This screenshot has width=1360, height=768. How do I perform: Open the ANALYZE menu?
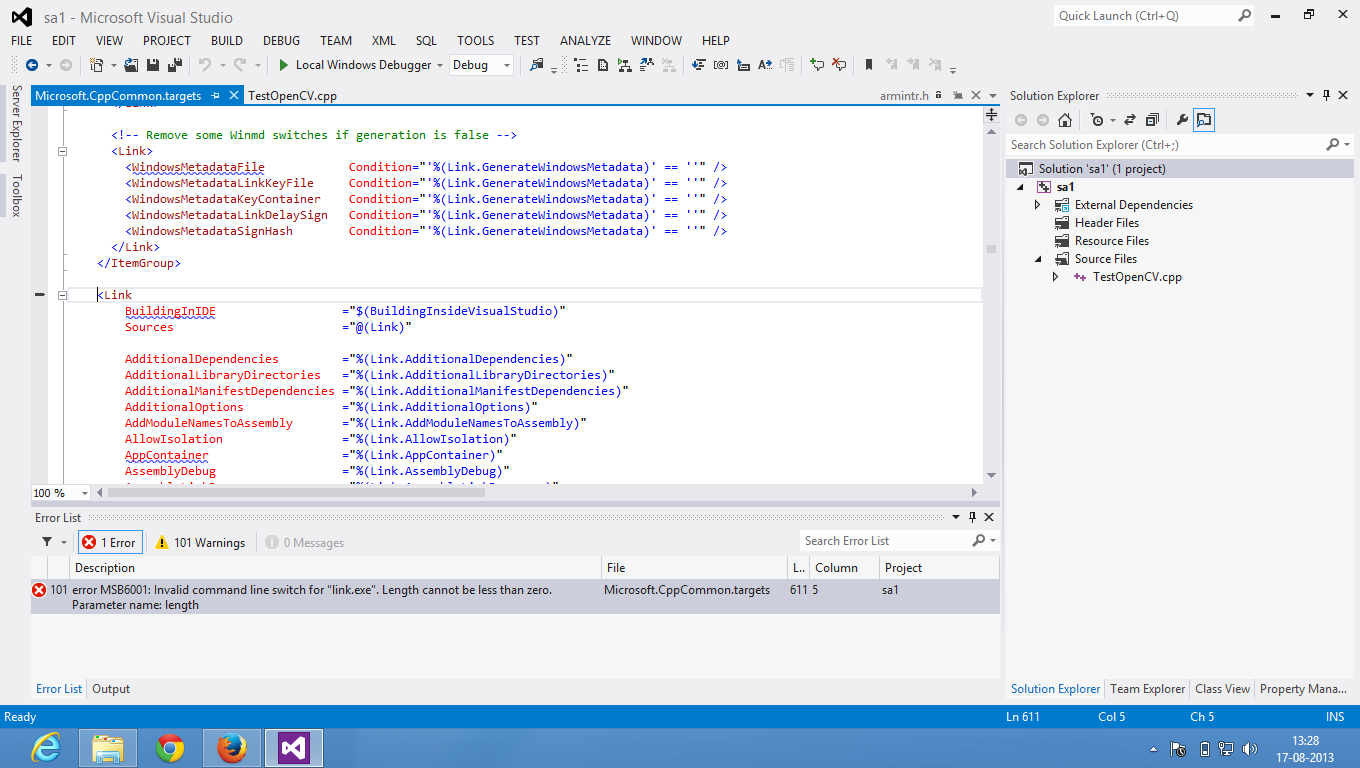(x=585, y=41)
